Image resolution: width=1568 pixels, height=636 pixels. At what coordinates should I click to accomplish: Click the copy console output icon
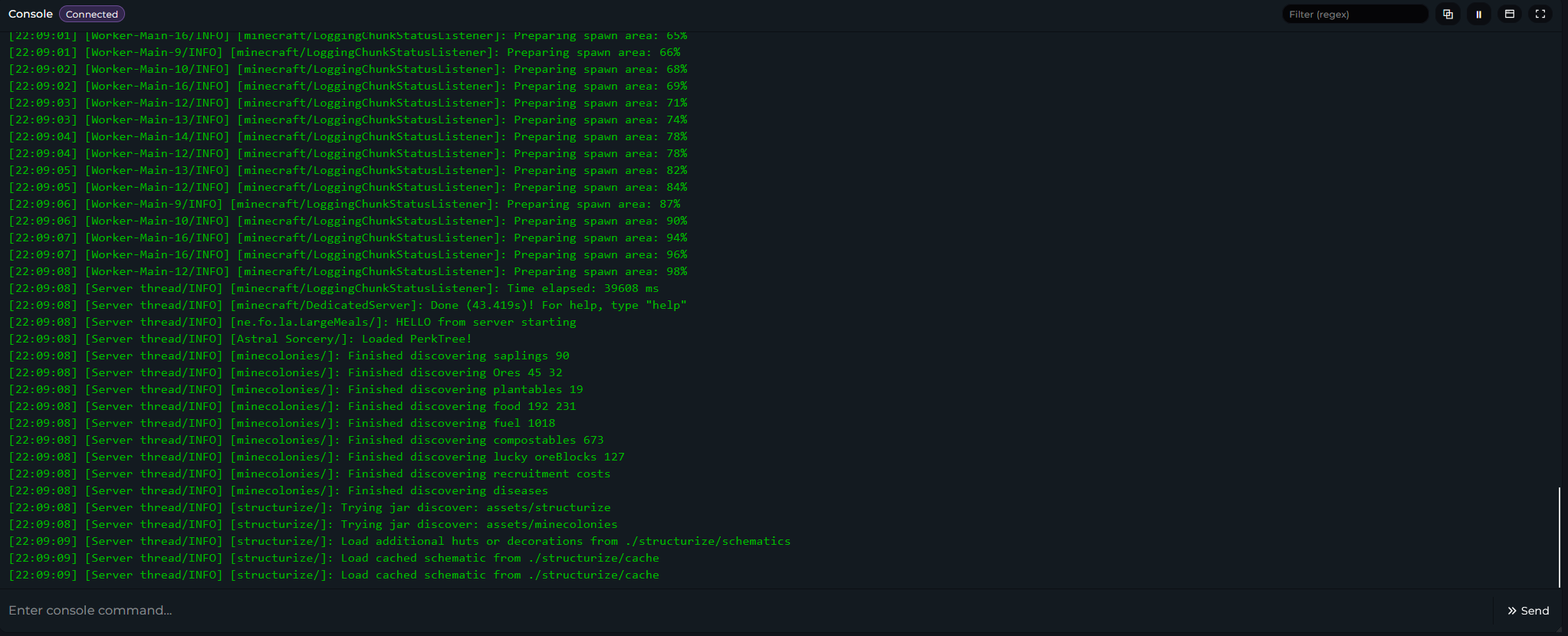1448,14
